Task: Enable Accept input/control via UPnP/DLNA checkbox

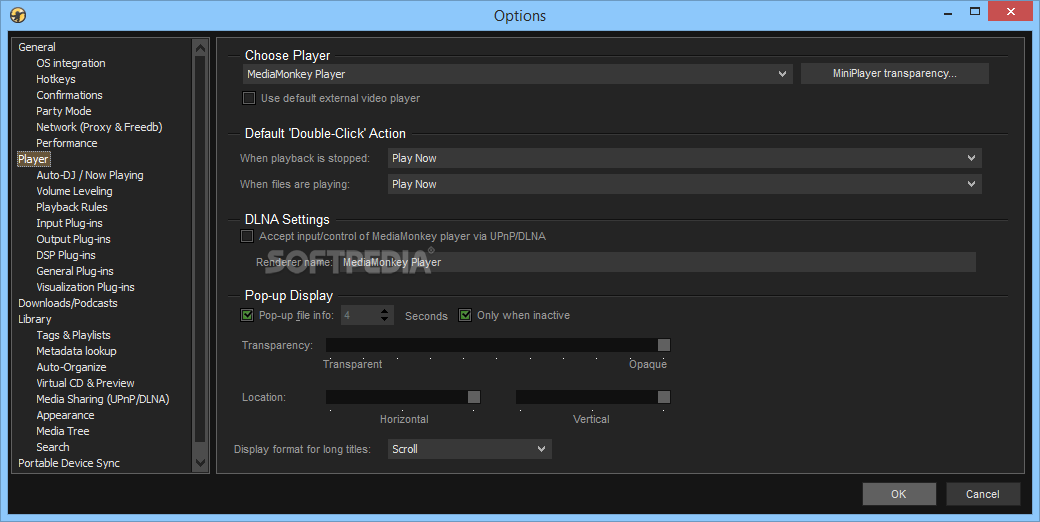Action: [247, 236]
